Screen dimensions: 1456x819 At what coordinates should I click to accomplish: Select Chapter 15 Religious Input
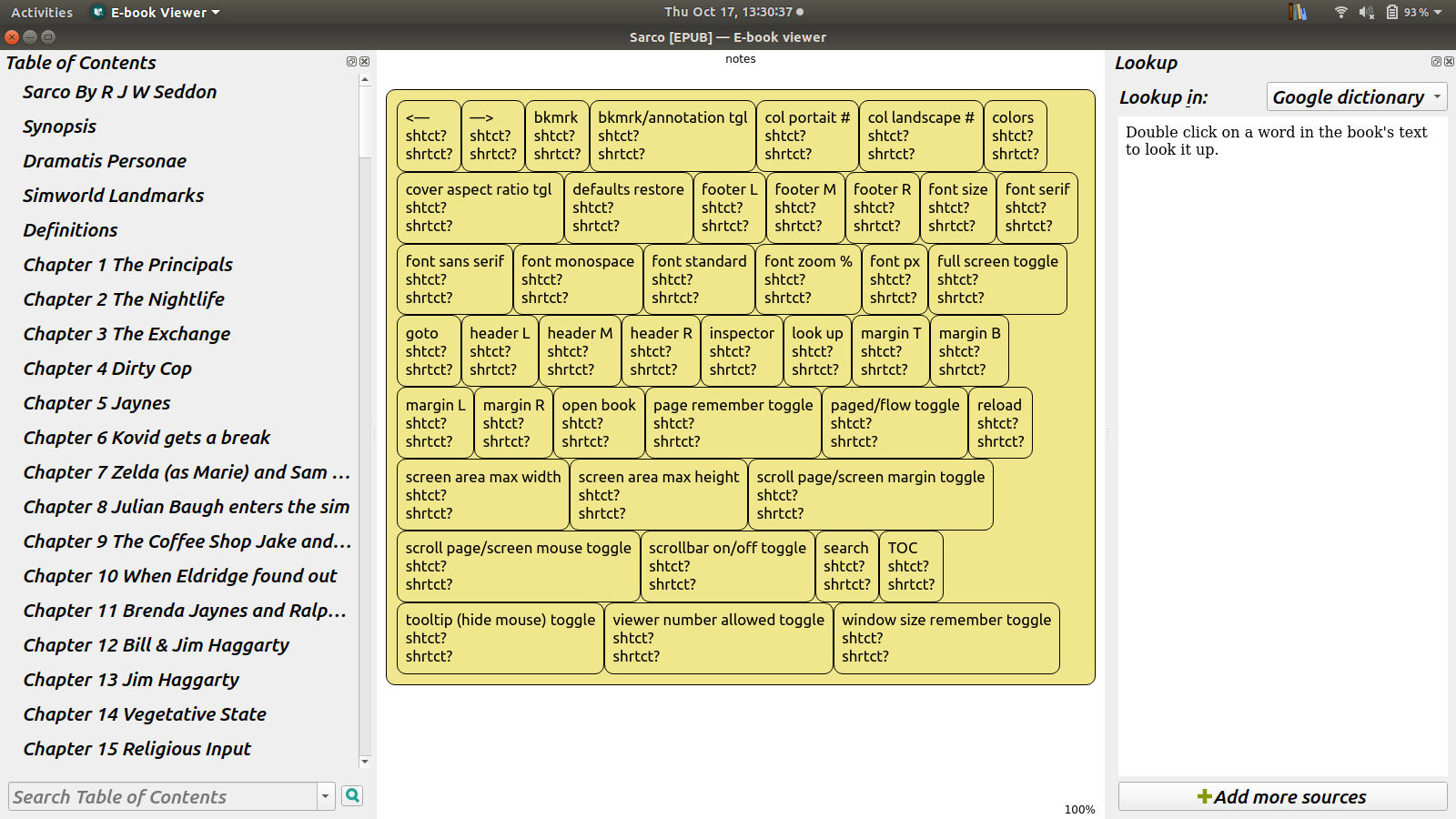tap(137, 749)
